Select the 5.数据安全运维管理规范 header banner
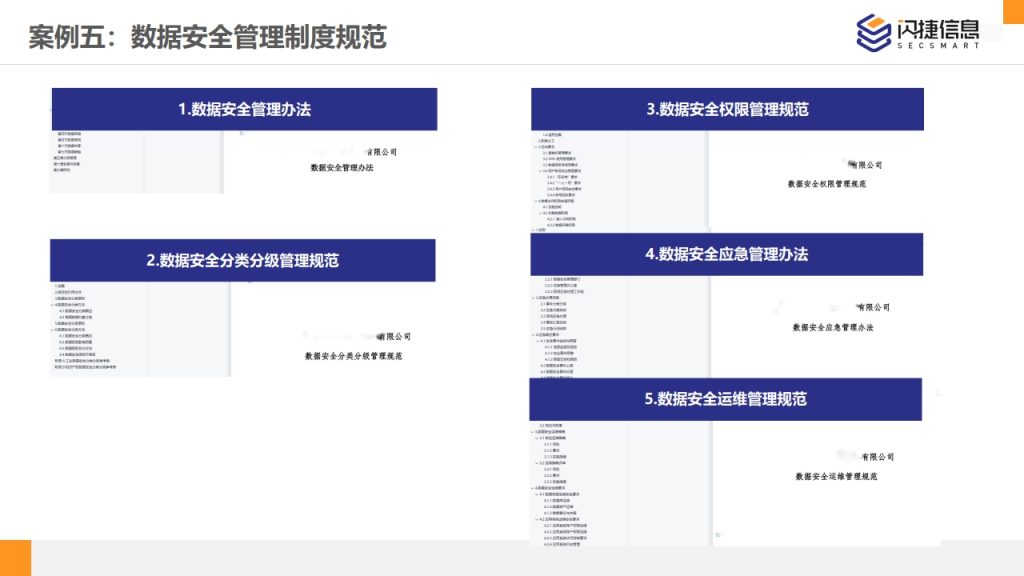This screenshot has height=576, width=1024. pos(726,399)
